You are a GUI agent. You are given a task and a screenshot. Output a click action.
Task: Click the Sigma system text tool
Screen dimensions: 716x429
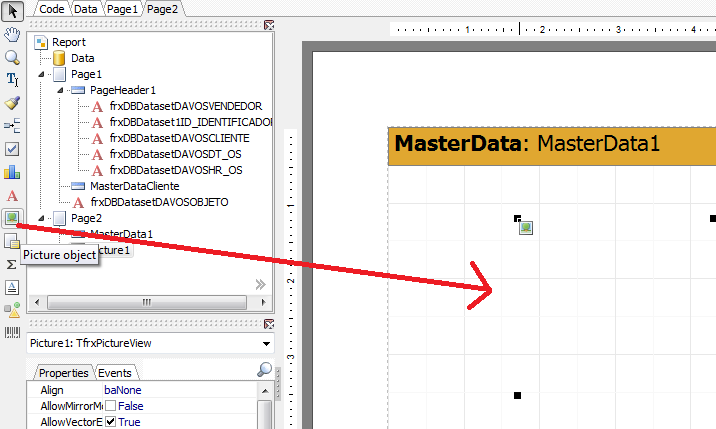point(12,264)
